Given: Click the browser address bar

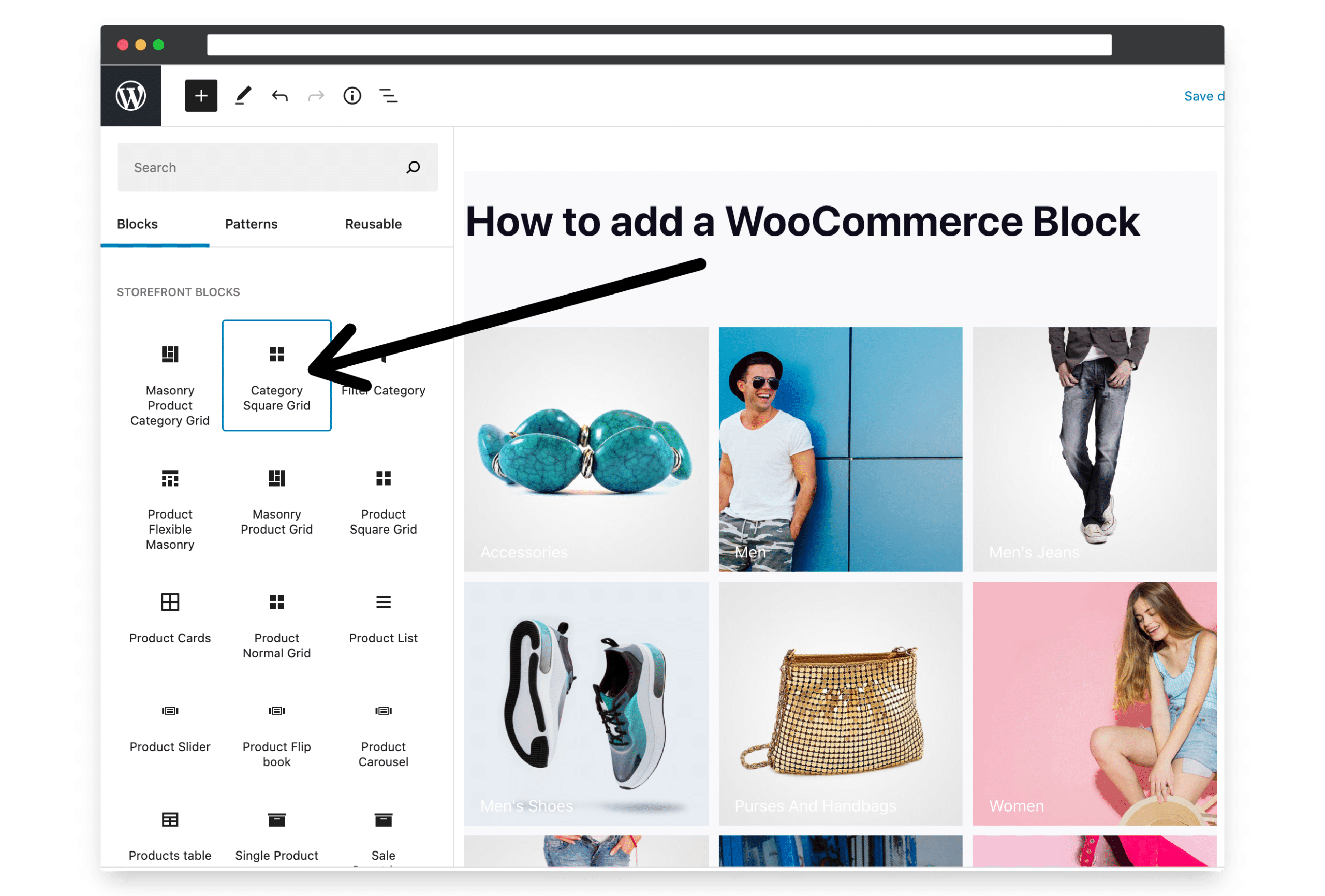Looking at the screenshot, I should click(x=659, y=45).
